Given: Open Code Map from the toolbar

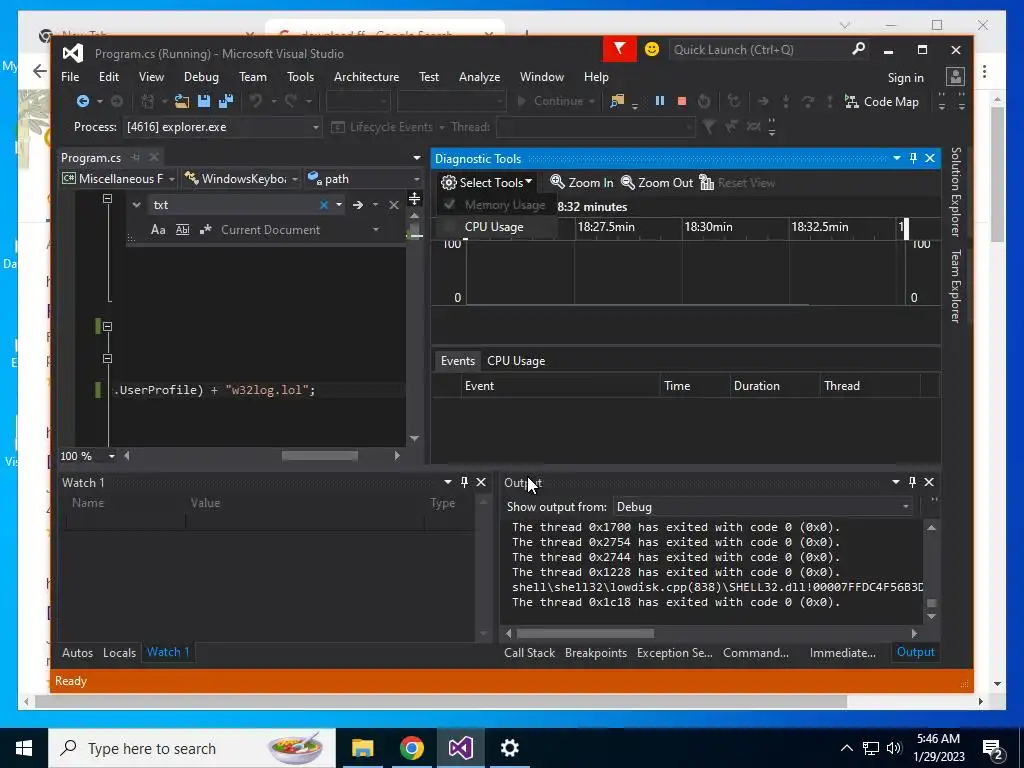Looking at the screenshot, I should 882,102.
